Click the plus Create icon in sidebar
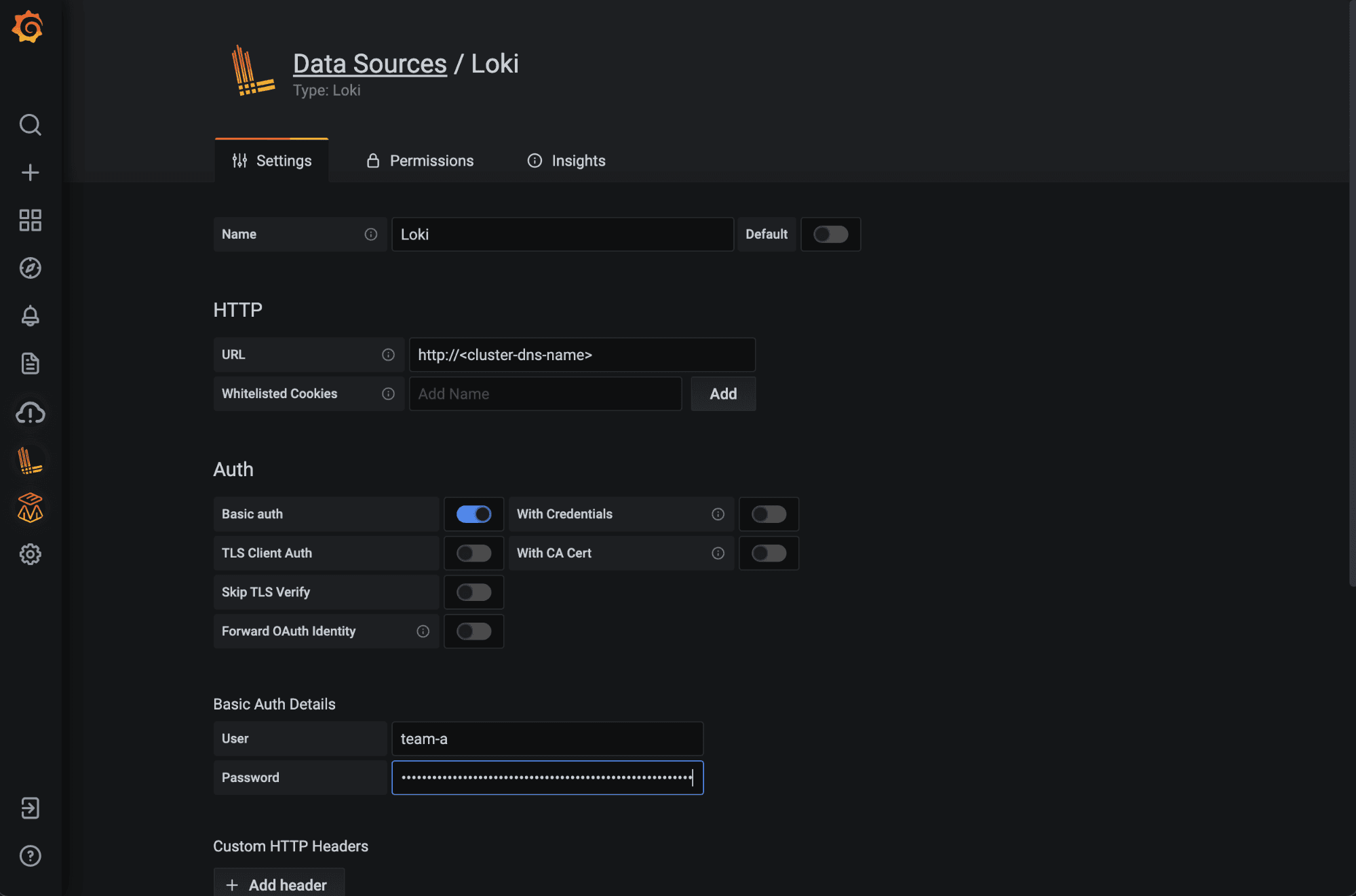The image size is (1356, 896). tap(30, 172)
